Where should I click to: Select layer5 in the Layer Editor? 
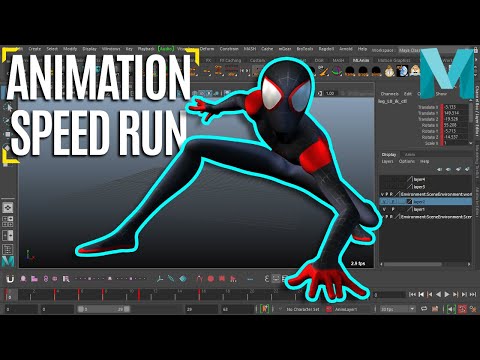[426, 187]
